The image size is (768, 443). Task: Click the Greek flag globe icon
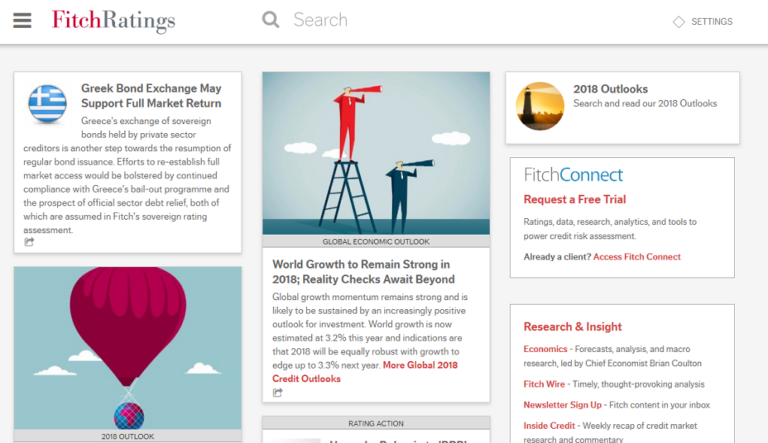click(48, 103)
